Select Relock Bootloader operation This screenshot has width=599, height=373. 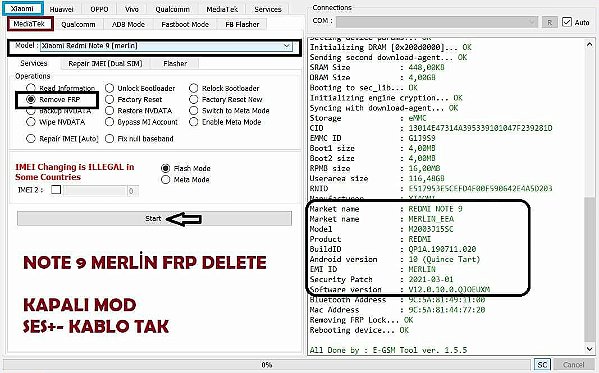(x=224, y=88)
